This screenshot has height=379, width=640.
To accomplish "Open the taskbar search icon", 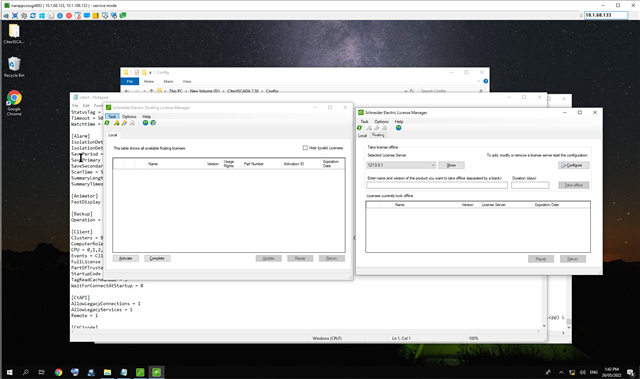I will tap(26, 372).
